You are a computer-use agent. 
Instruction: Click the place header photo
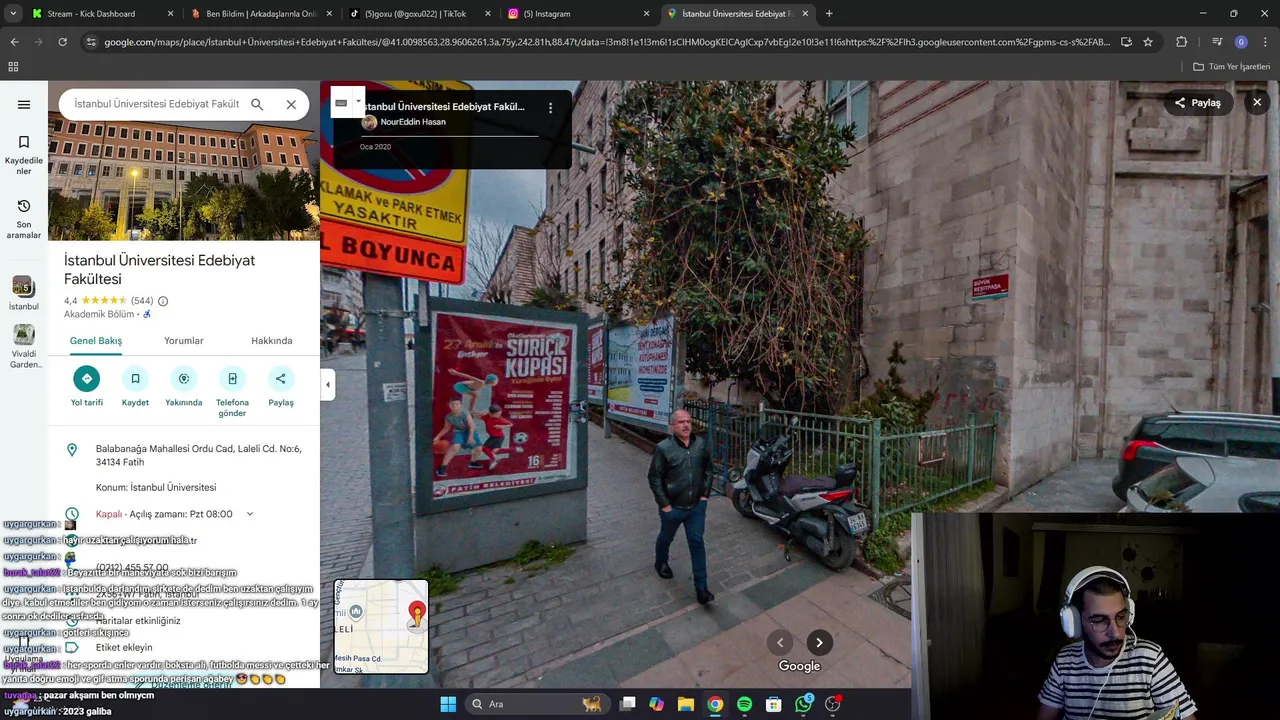[x=184, y=182]
